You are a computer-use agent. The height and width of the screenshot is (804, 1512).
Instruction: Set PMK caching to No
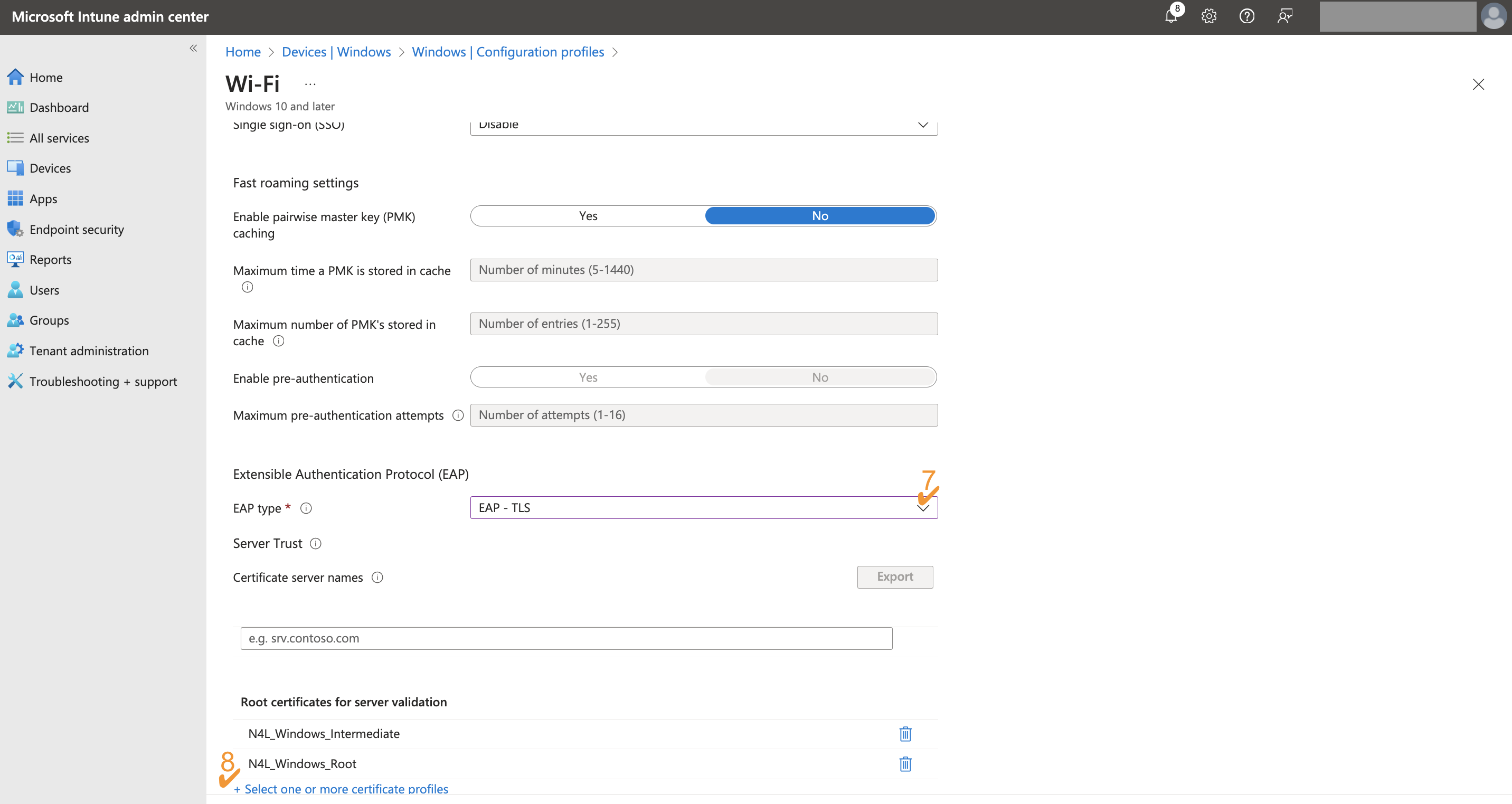point(820,215)
